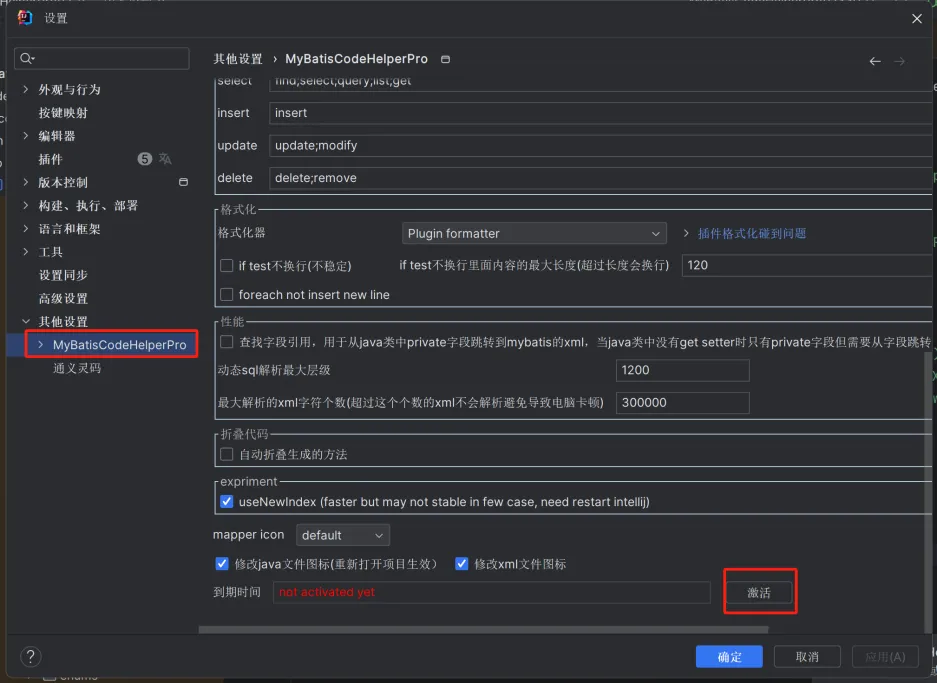Screen dimensions: 937x683
Task: Select 按键映射 in the settings tree
Action: [63, 113]
